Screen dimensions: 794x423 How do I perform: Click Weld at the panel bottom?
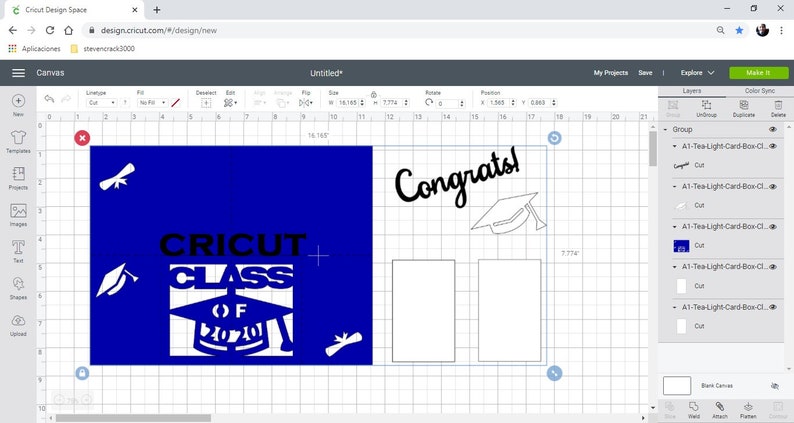click(694, 410)
